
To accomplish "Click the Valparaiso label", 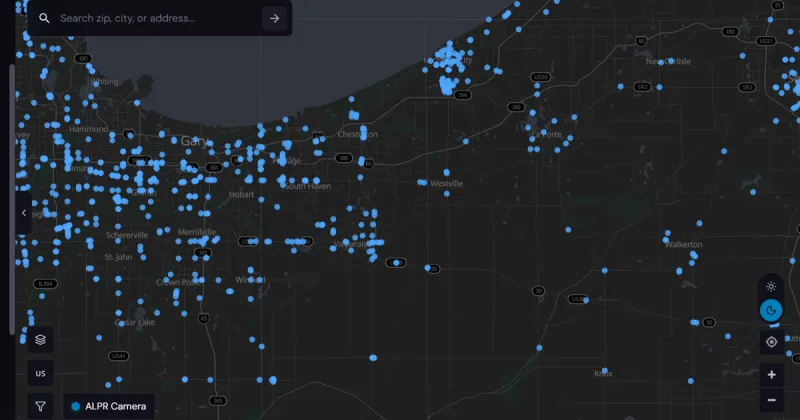I will [351, 244].
